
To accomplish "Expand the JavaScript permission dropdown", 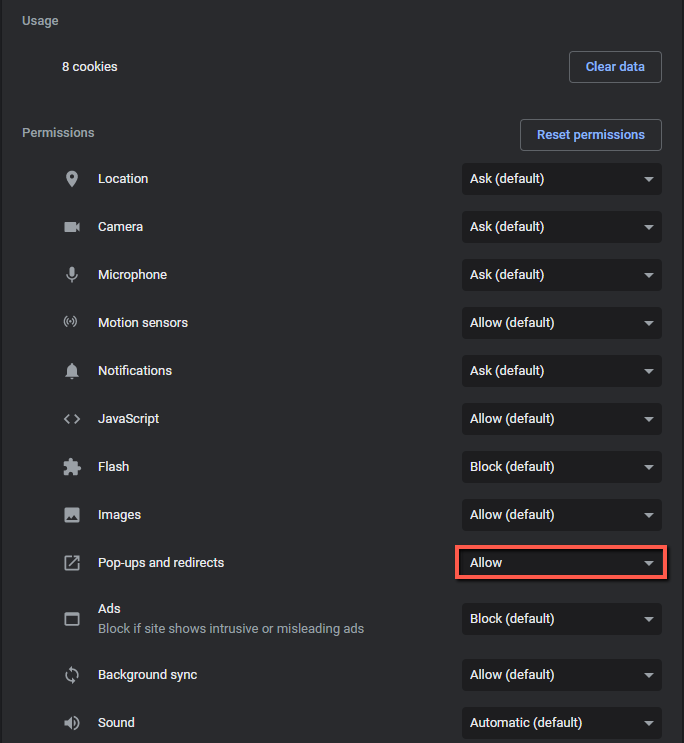I will (x=562, y=419).
